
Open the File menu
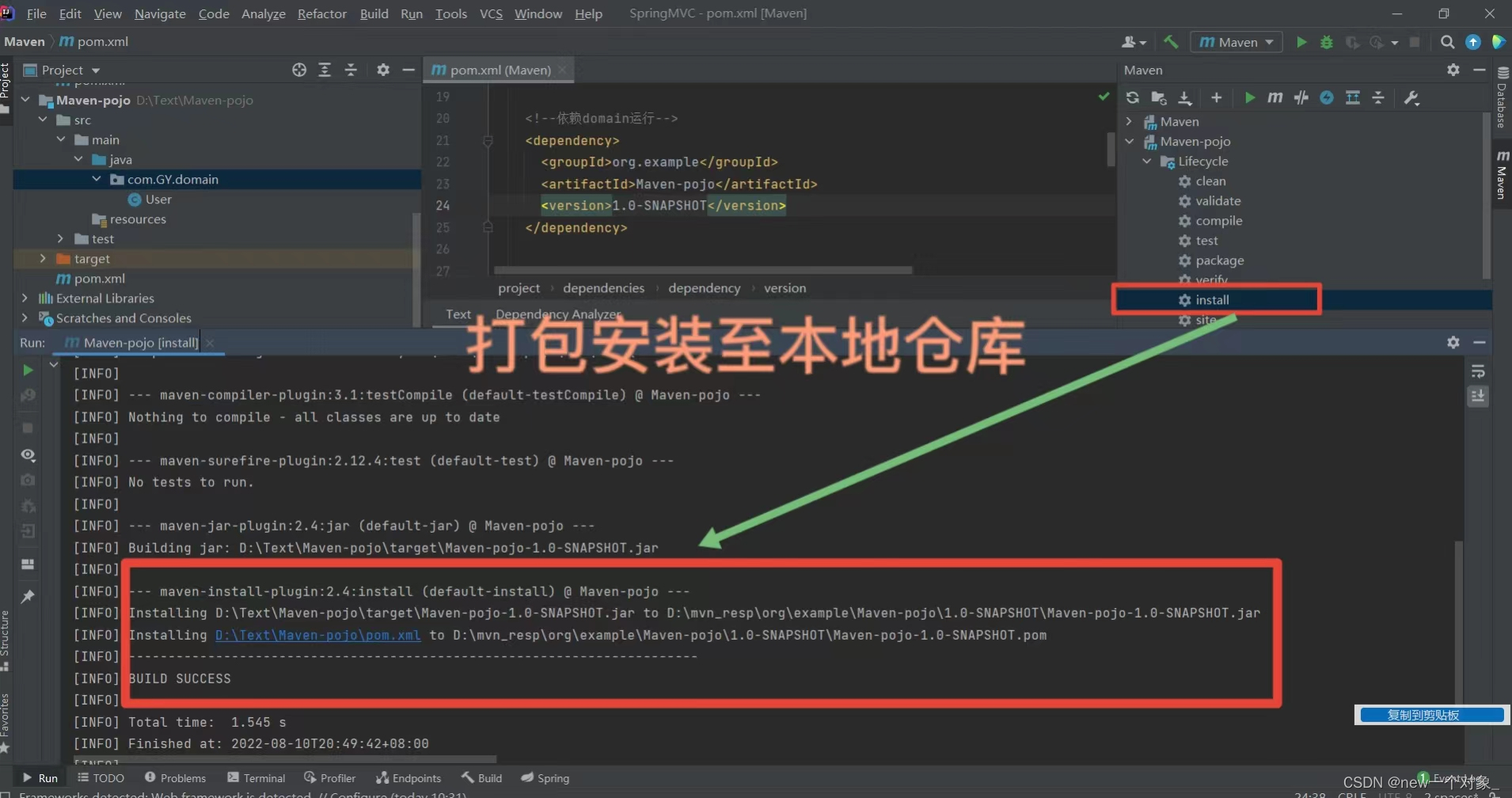click(x=36, y=13)
